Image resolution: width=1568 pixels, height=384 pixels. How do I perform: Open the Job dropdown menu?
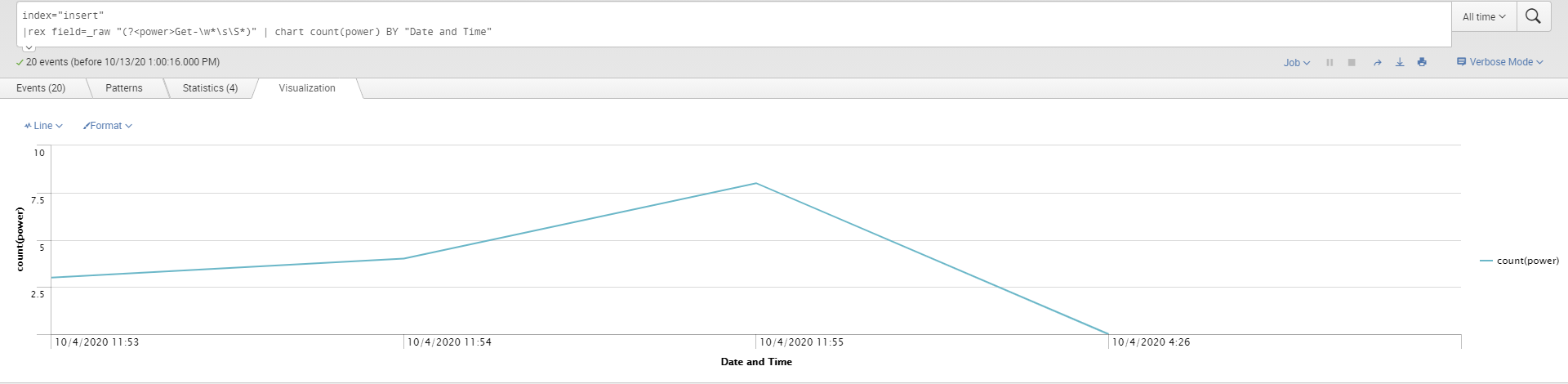[1296, 62]
